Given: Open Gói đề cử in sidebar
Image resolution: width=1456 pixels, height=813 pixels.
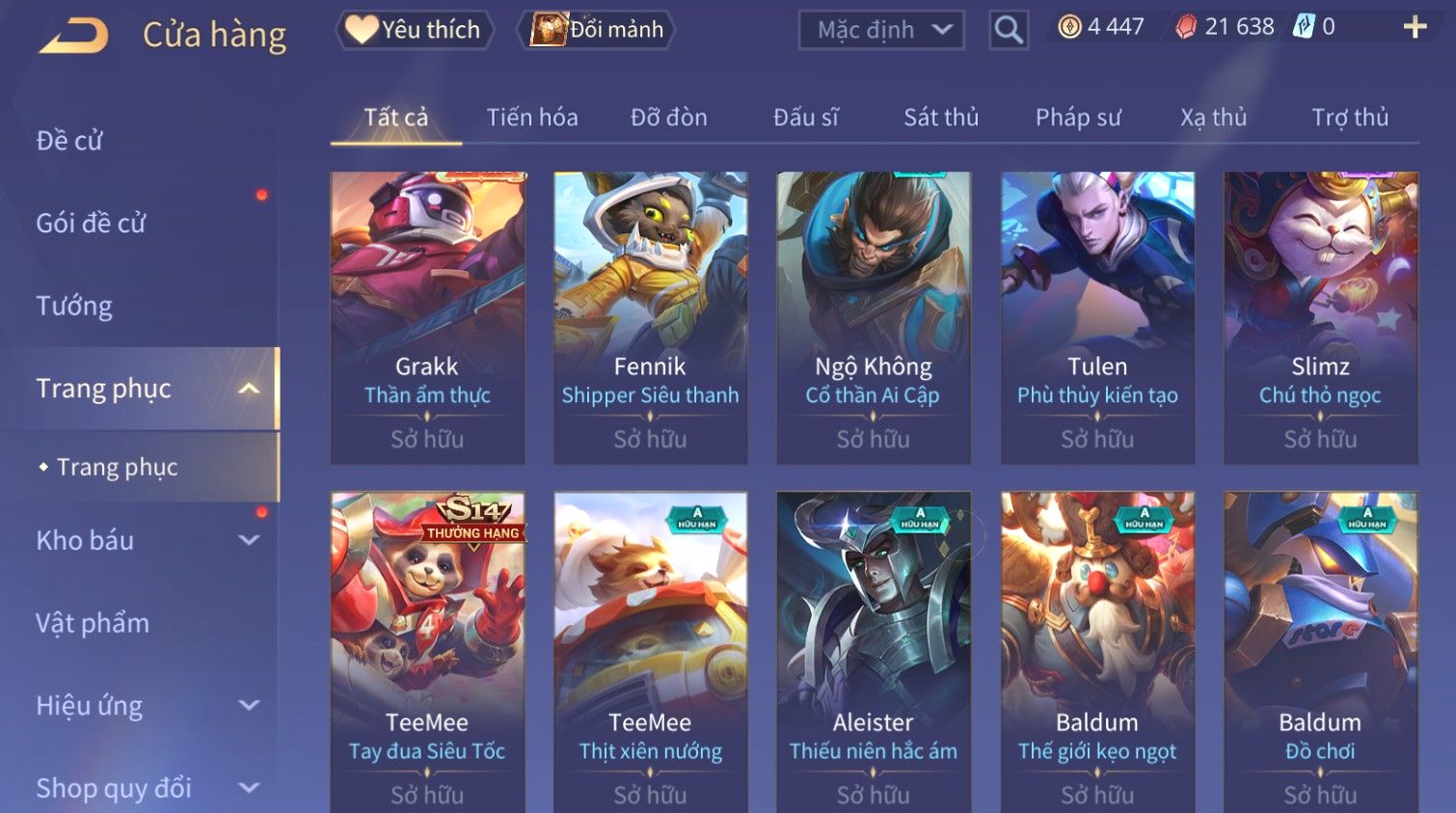Looking at the screenshot, I should [91, 223].
